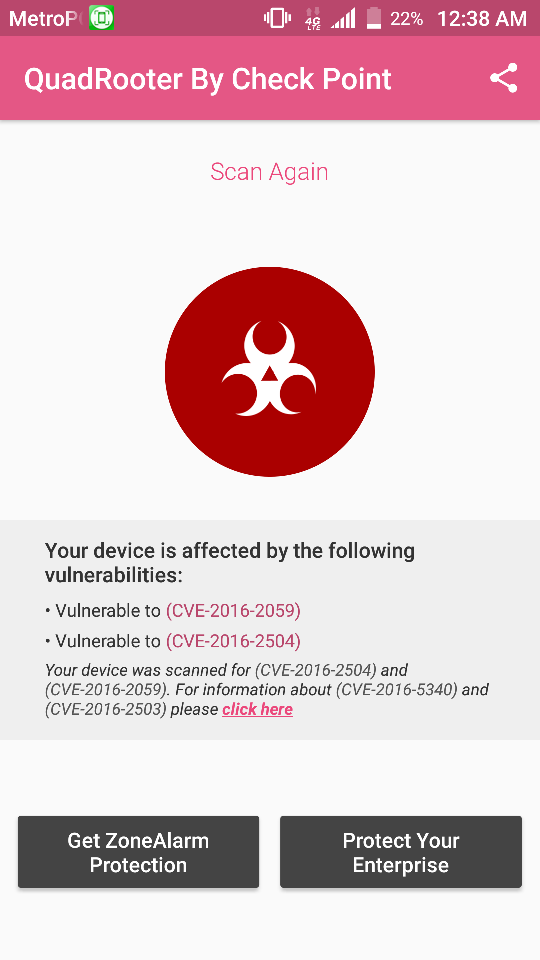Tap Protect Your Enterprise button
Viewport: 540px width, 960px height.
(x=401, y=852)
